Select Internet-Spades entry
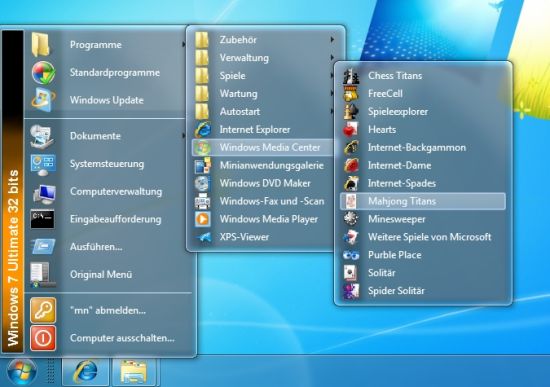Image resolution: width=550 pixels, height=387 pixels. click(x=423, y=184)
